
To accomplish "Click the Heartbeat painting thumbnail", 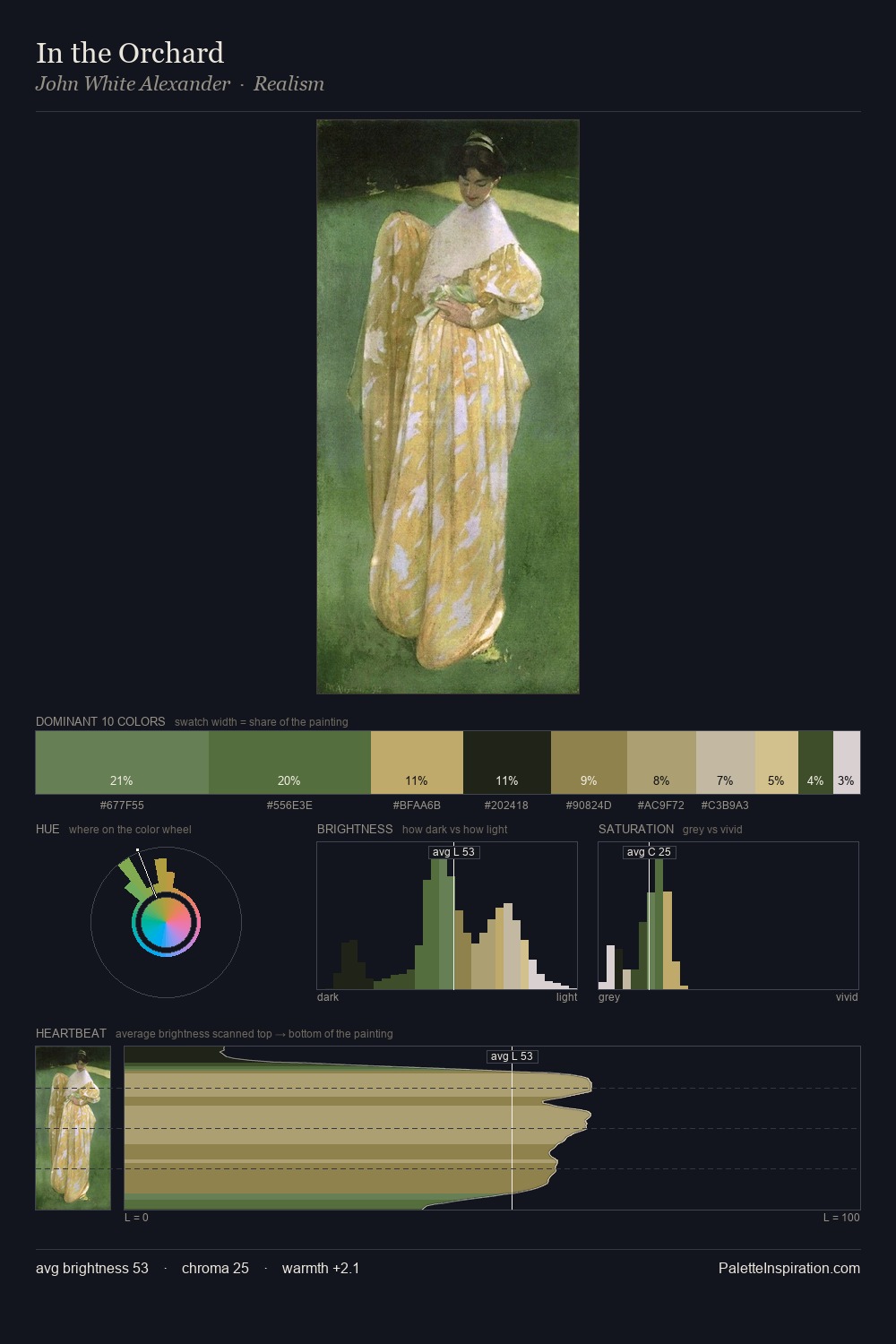I will point(73,1128).
